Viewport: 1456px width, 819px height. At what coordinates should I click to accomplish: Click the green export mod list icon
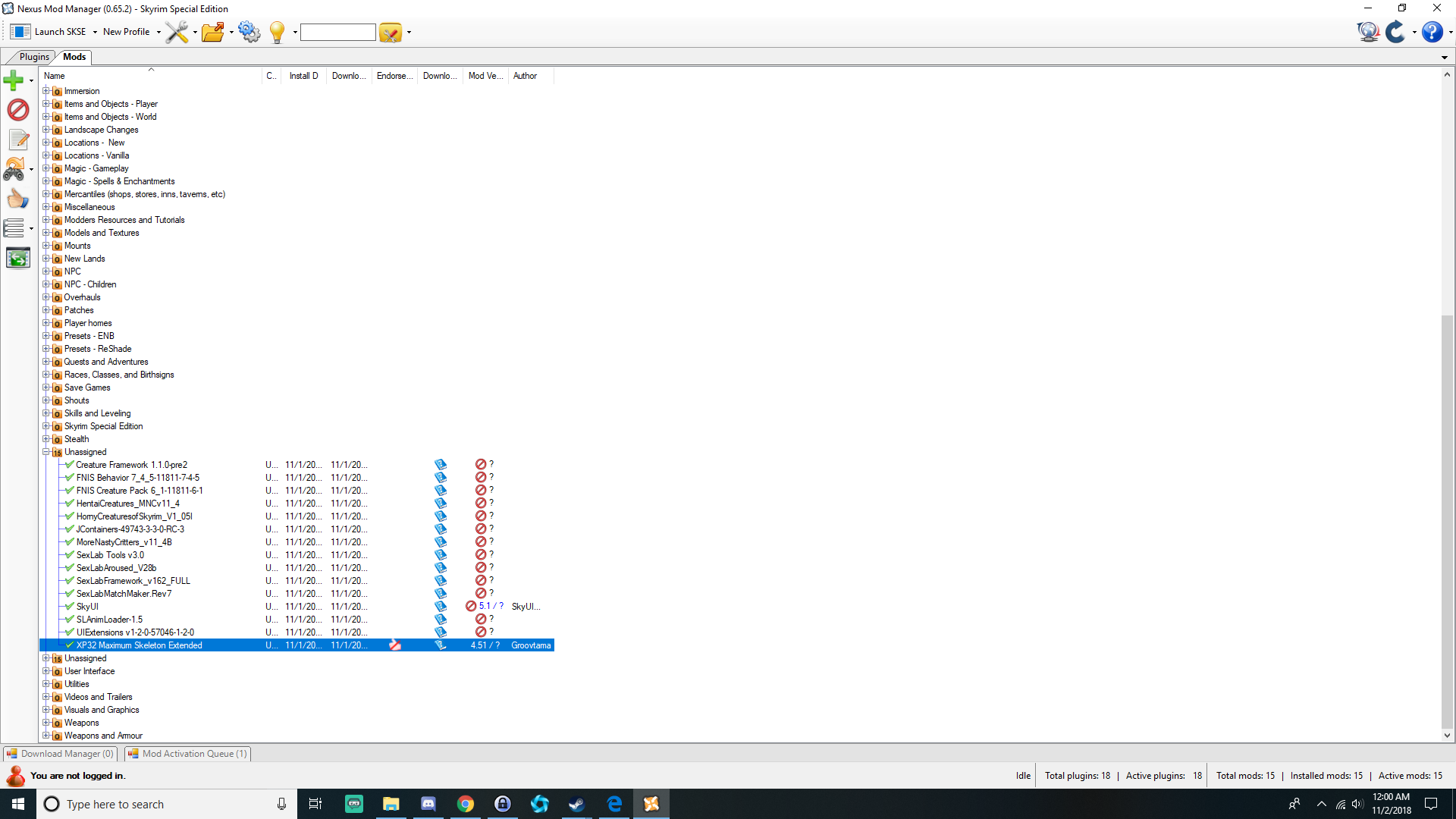[17, 258]
